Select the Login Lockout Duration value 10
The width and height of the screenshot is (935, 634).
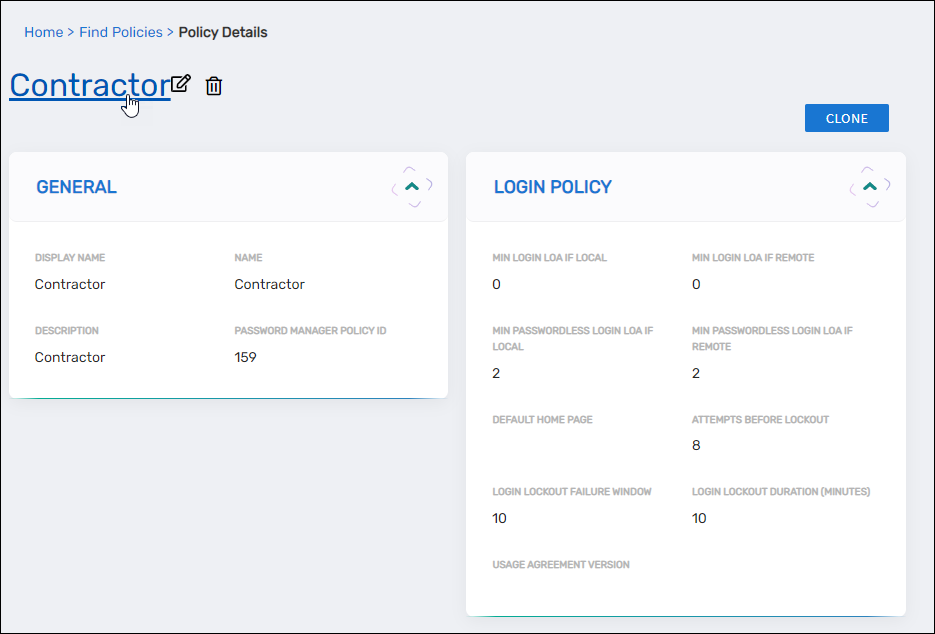(698, 518)
